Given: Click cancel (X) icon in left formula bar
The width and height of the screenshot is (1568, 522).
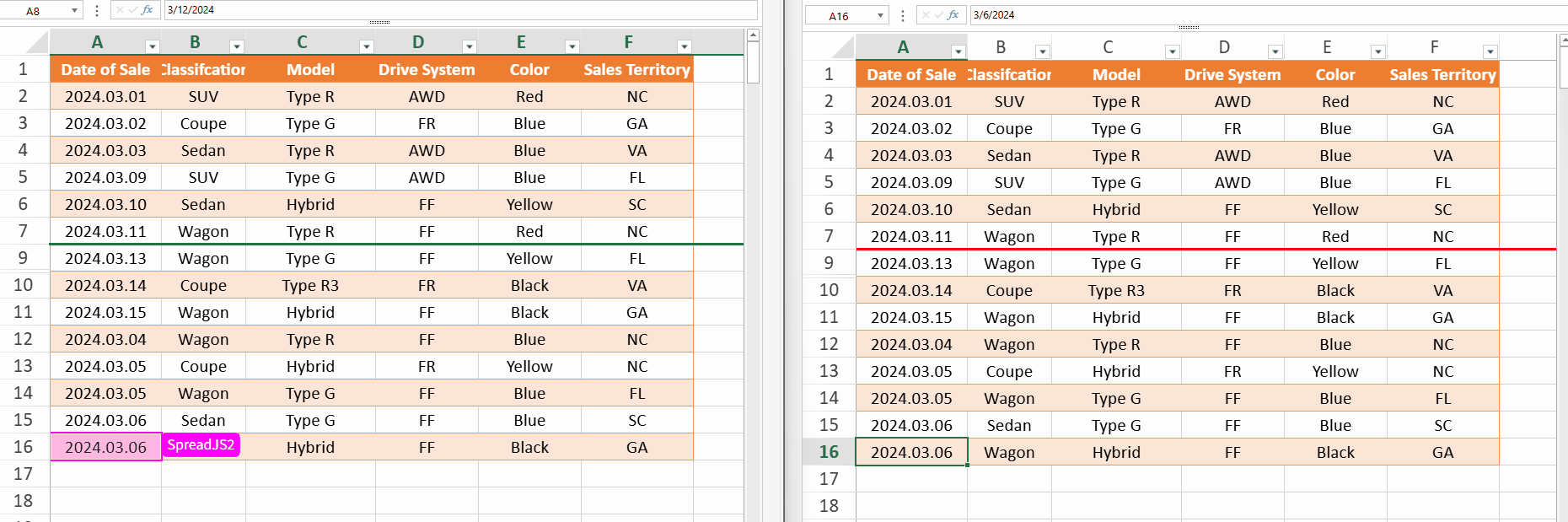Looking at the screenshot, I should point(121,10).
